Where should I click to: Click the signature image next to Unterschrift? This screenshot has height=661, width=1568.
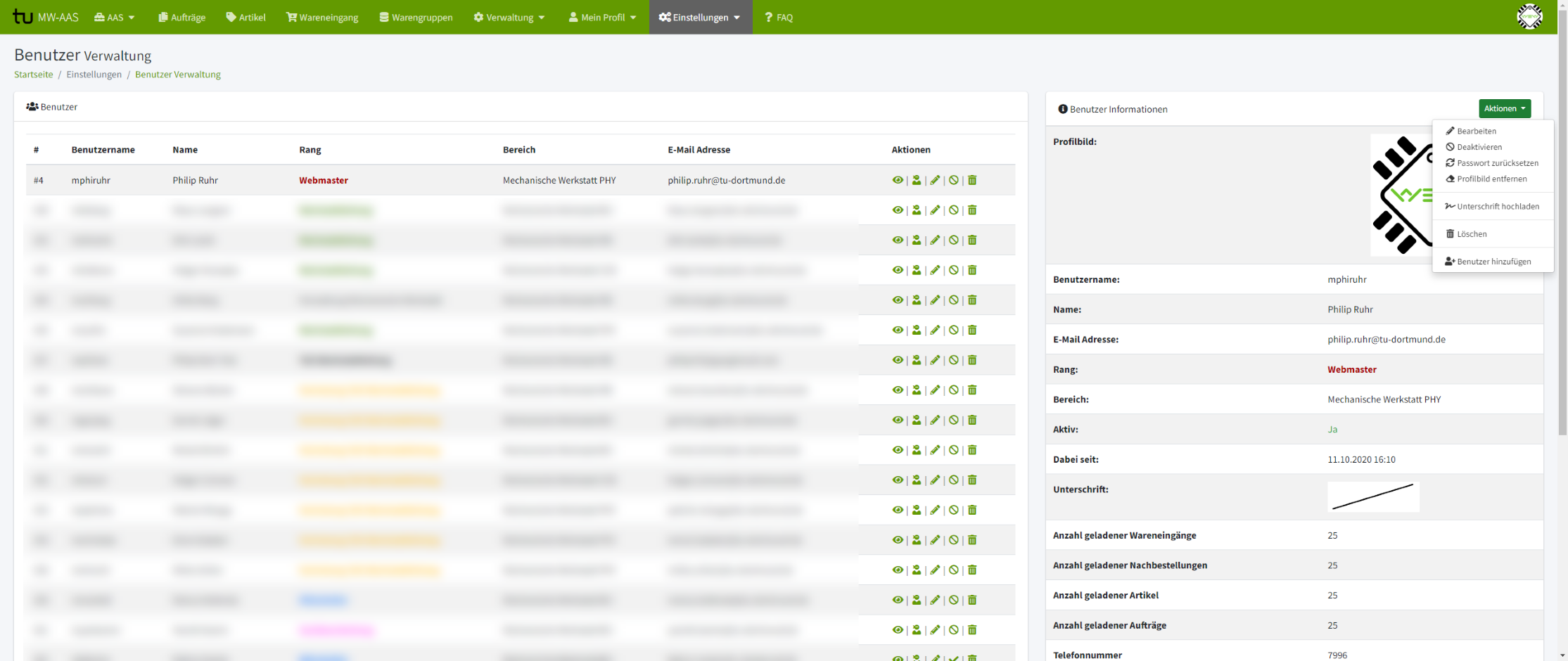point(1372,496)
